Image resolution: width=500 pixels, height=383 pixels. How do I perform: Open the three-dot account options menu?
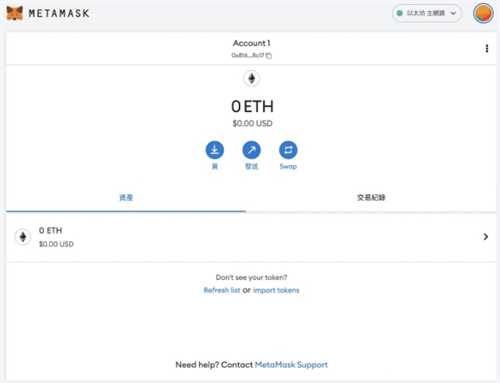(487, 49)
